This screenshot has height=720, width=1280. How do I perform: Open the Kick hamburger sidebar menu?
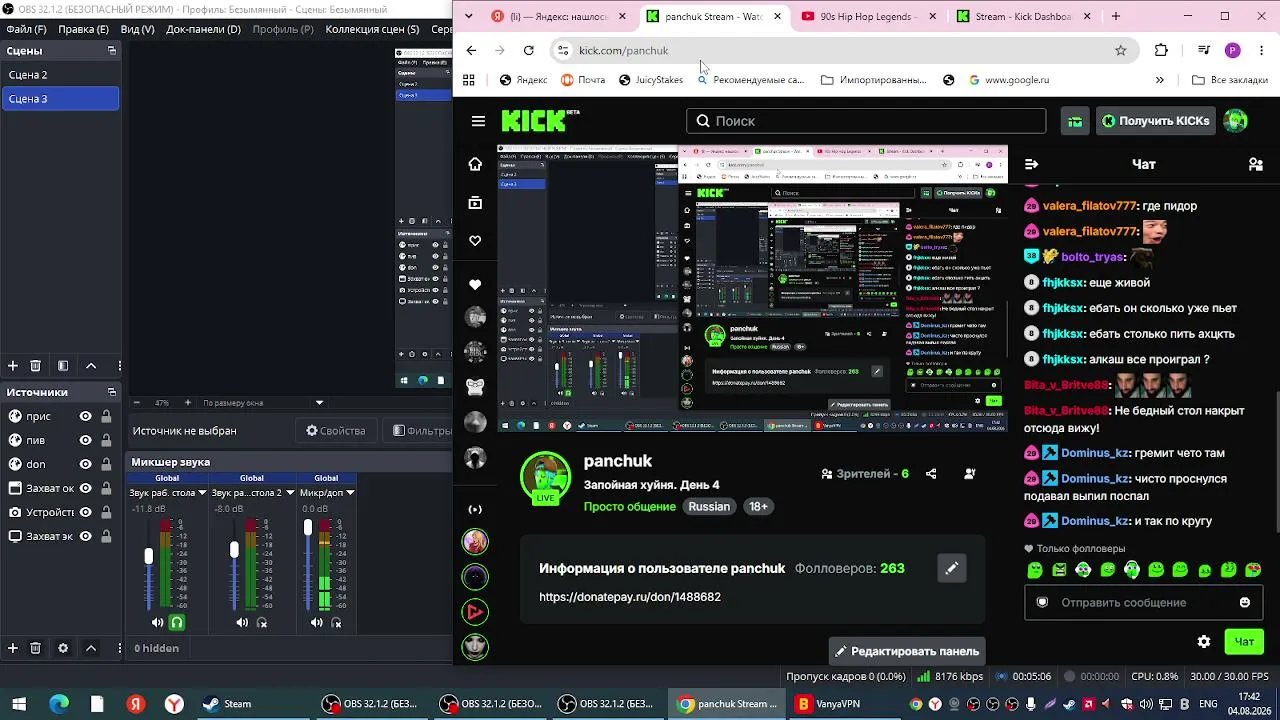[478, 121]
